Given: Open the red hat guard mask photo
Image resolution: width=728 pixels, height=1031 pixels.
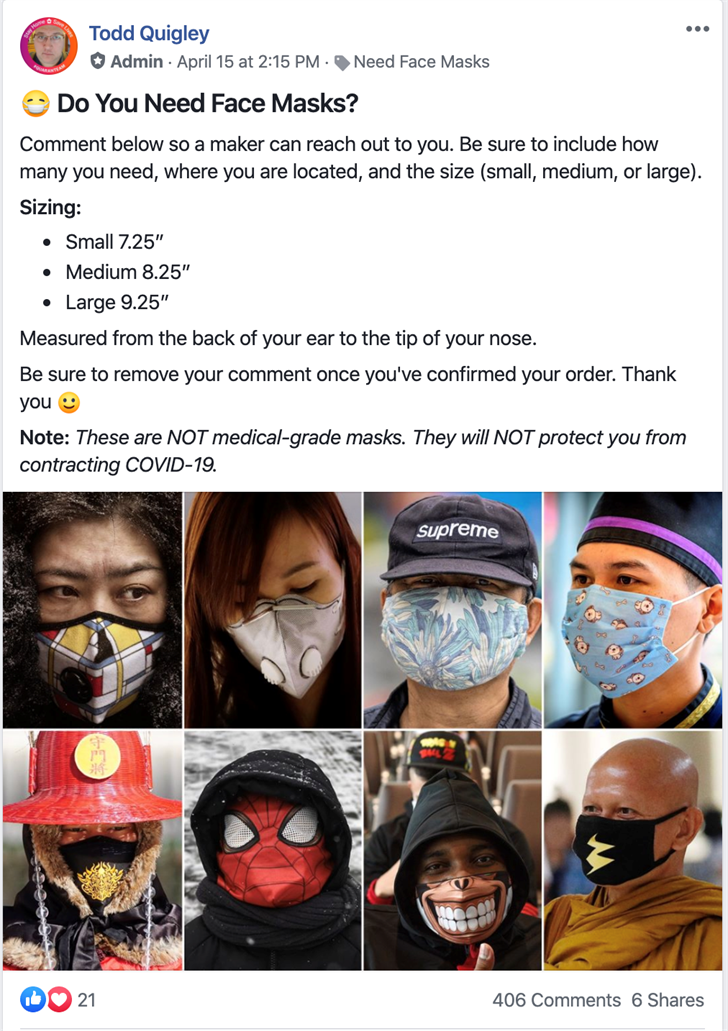Looking at the screenshot, I should [92, 850].
